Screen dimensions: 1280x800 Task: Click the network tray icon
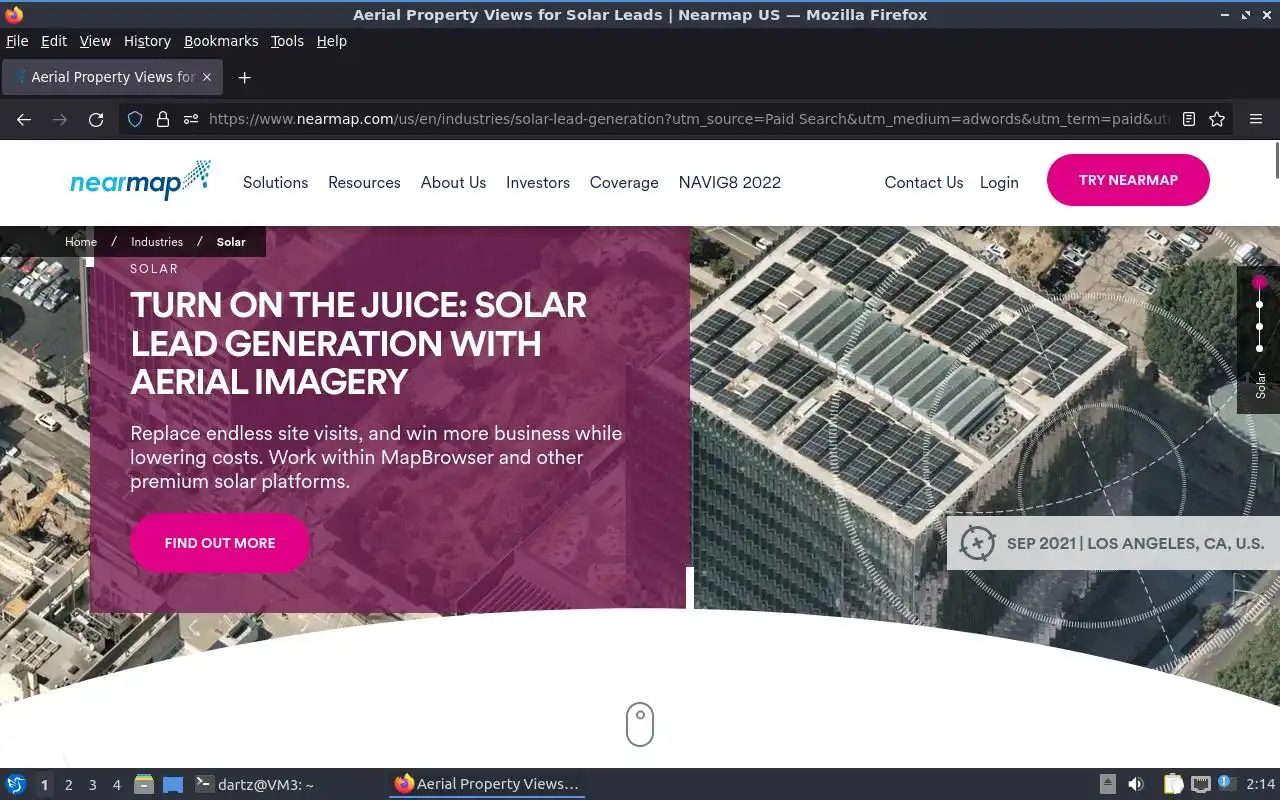point(1201,785)
